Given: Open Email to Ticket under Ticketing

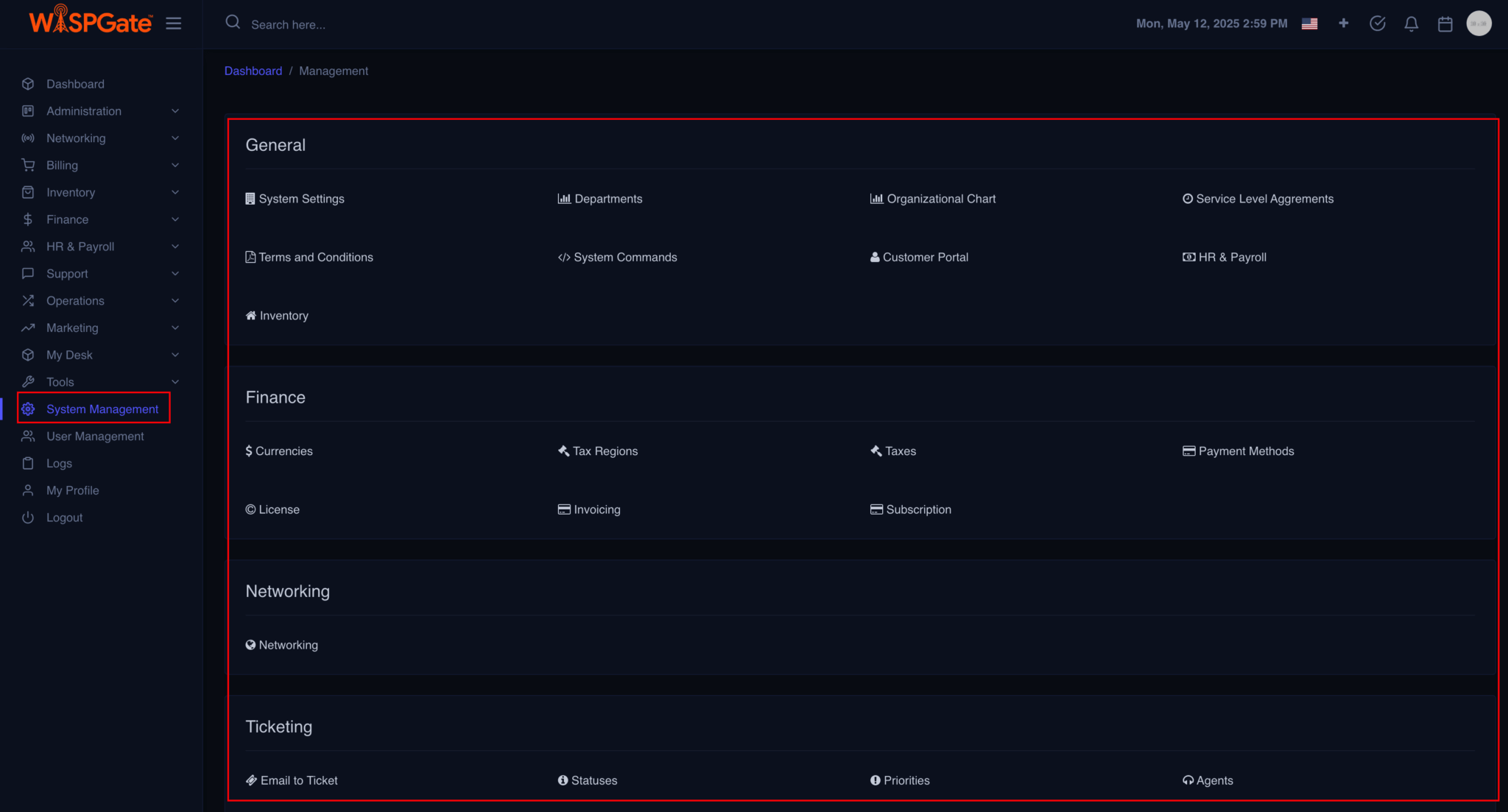Looking at the screenshot, I should tap(298, 780).
